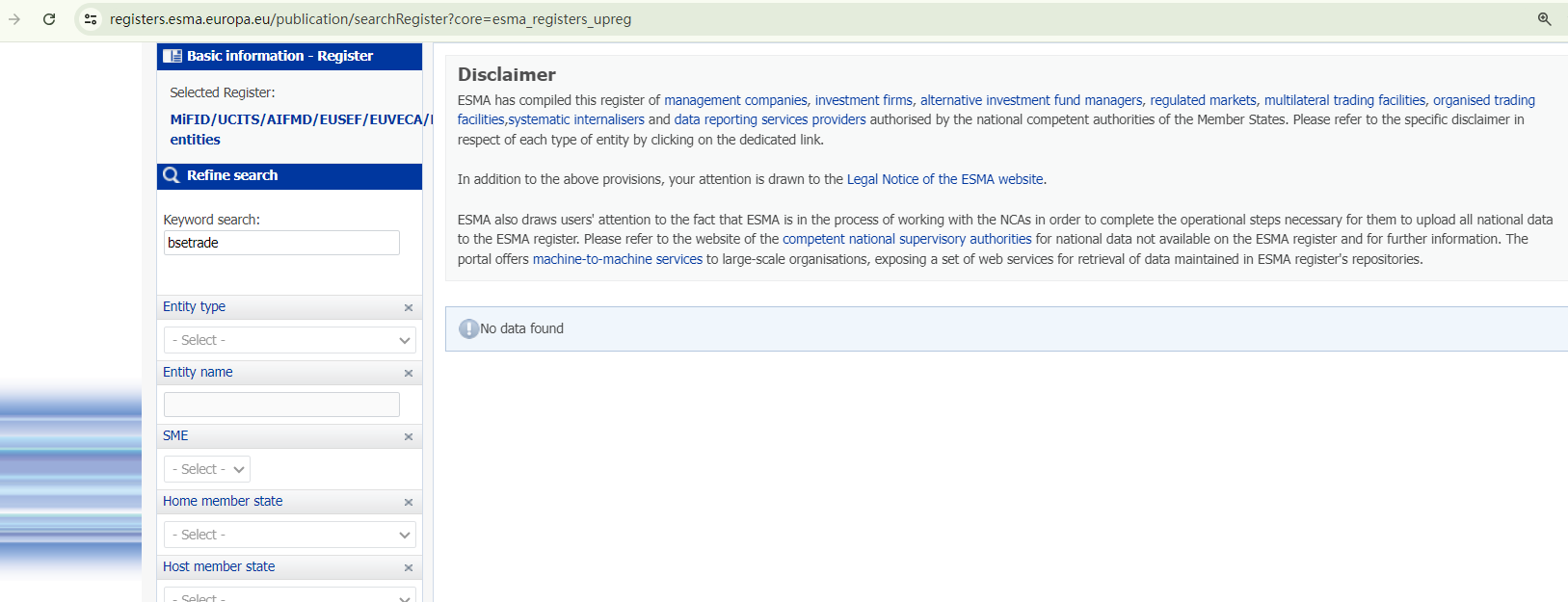The image size is (1568, 602).
Task: Click the Refine search panel header
Action: pos(289,175)
